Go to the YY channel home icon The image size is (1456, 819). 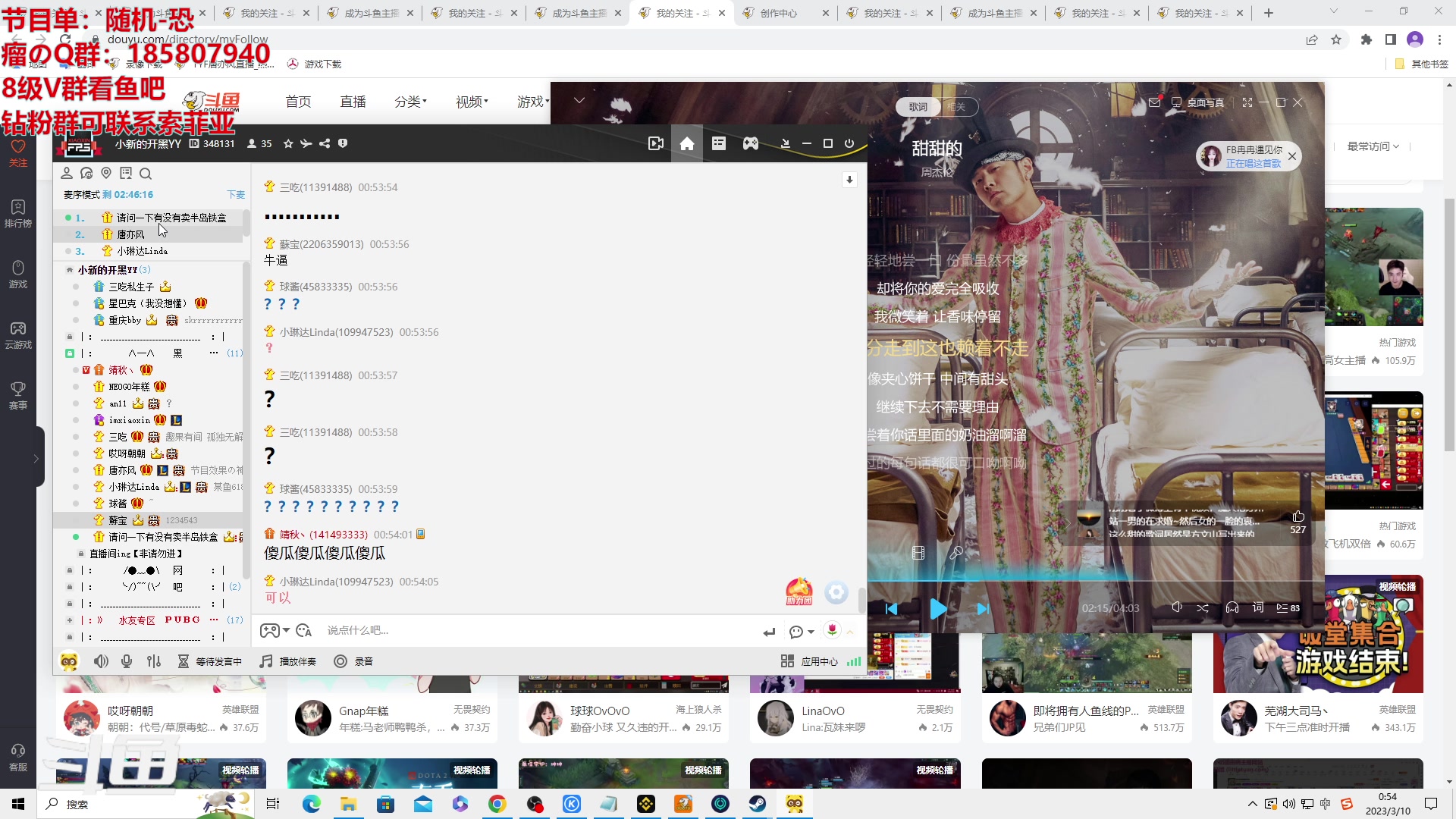[687, 143]
